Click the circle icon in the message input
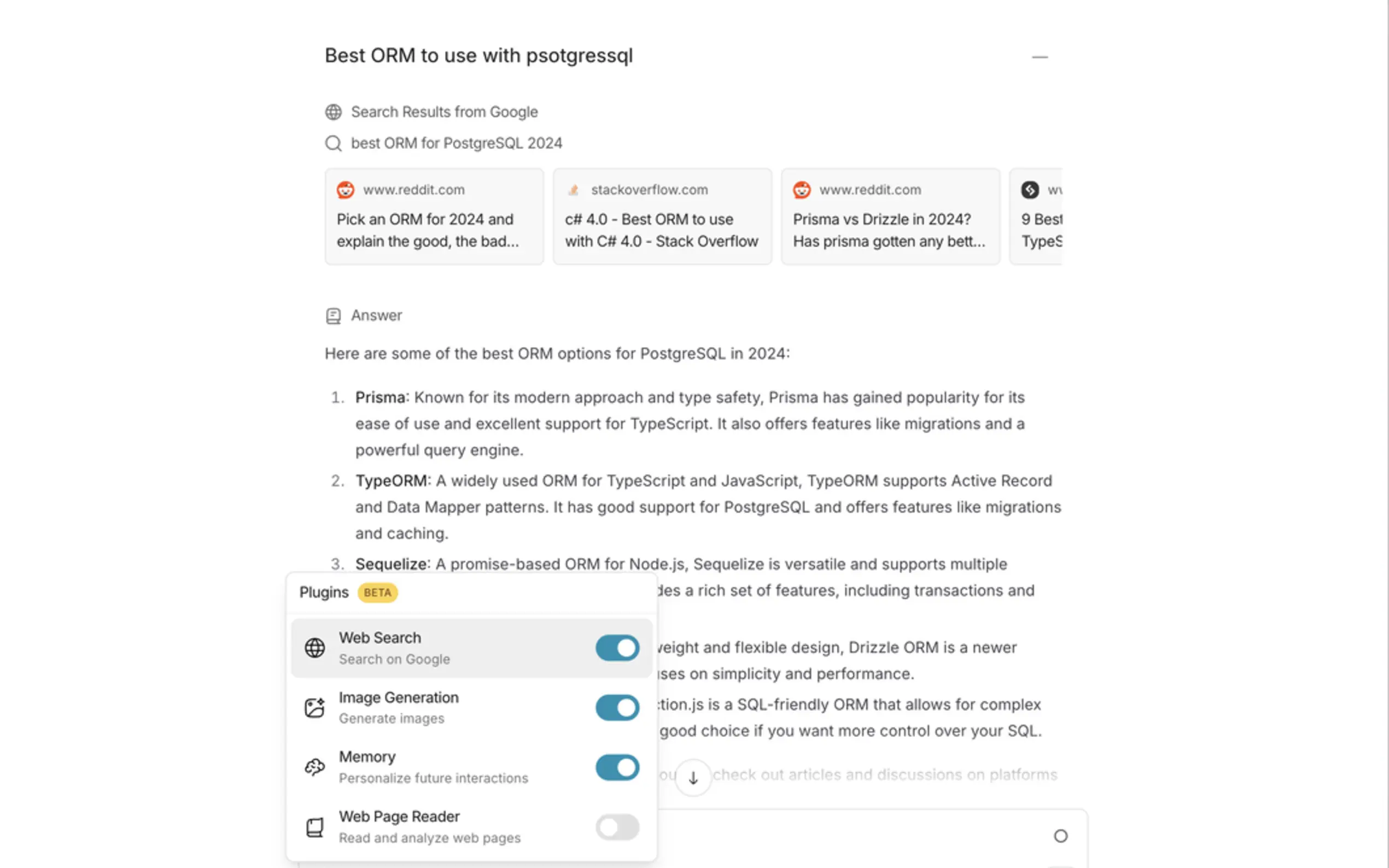The height and width of the screenshot is (868, 1389). [x=1060, y=836]
